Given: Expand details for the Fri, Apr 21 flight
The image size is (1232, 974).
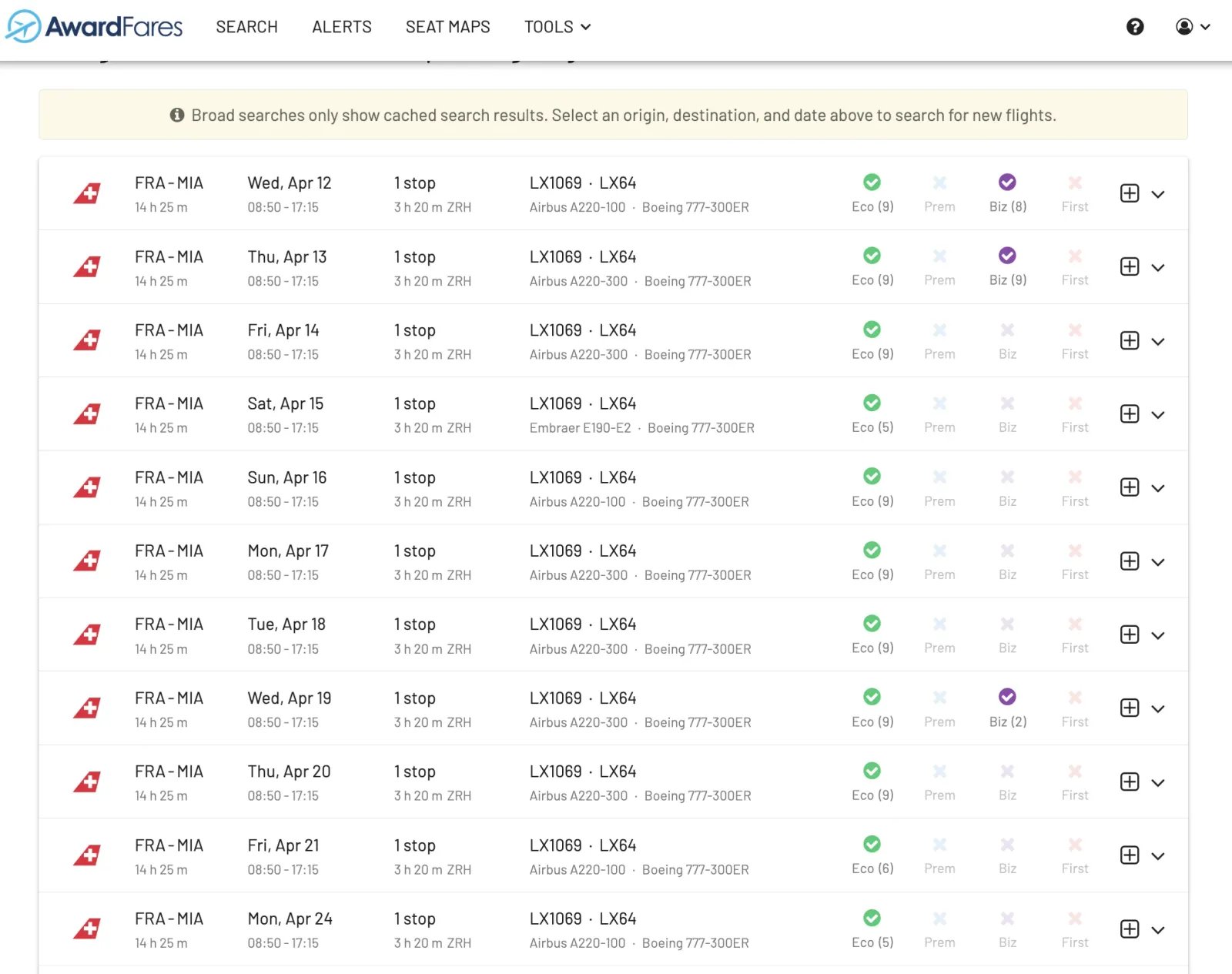Looking at the screenshot, I should tap(1158, 855).
